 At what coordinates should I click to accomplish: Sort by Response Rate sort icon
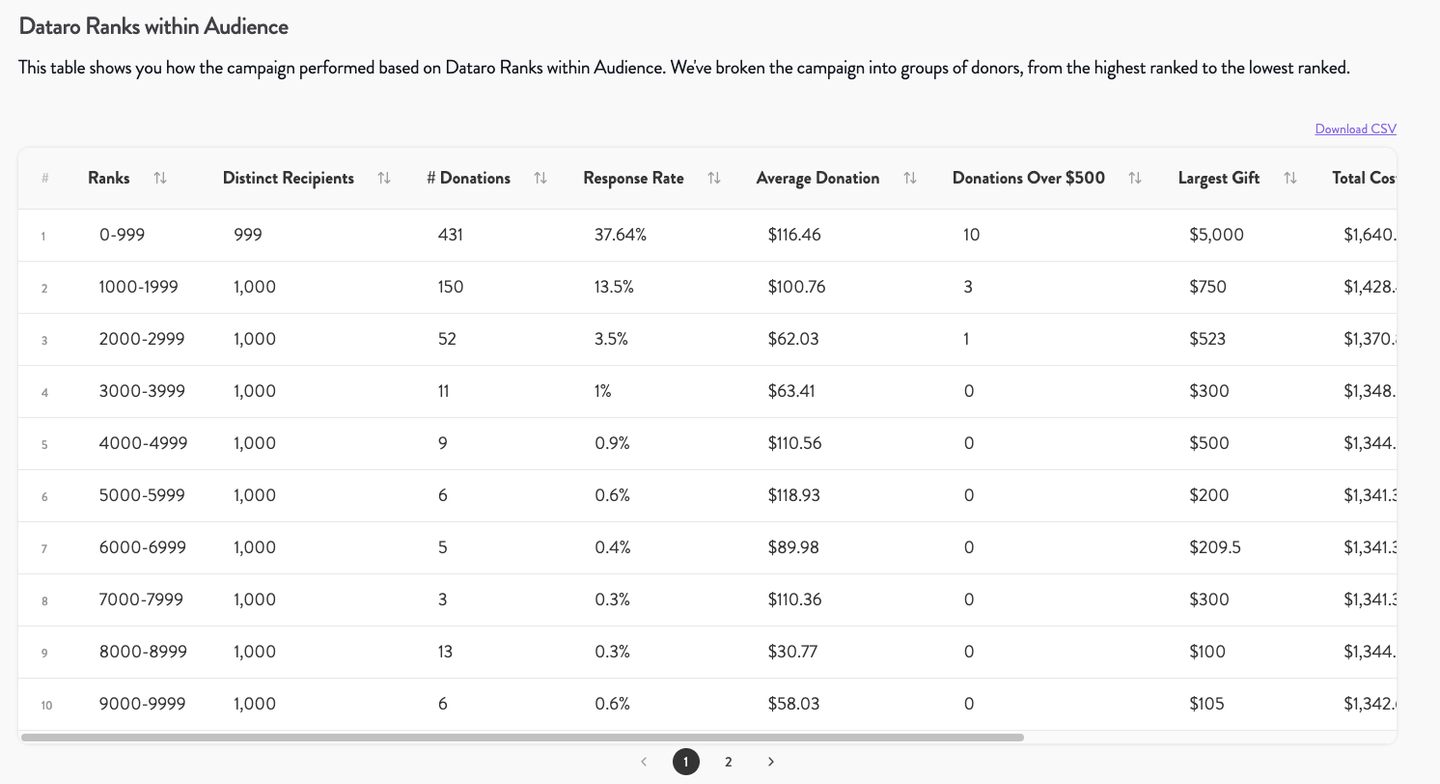(714, 178)
